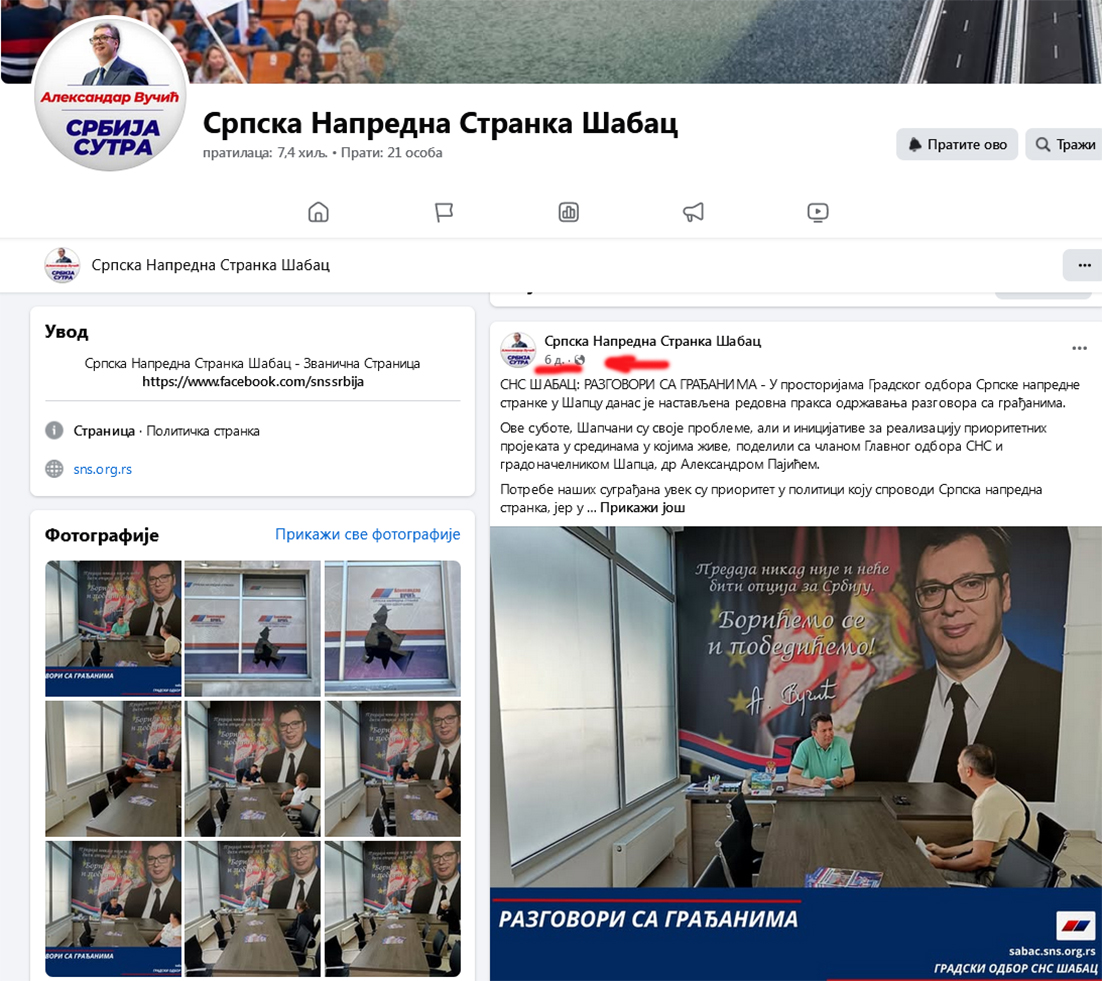Click the Фотографије section heading

click(102, 535)
